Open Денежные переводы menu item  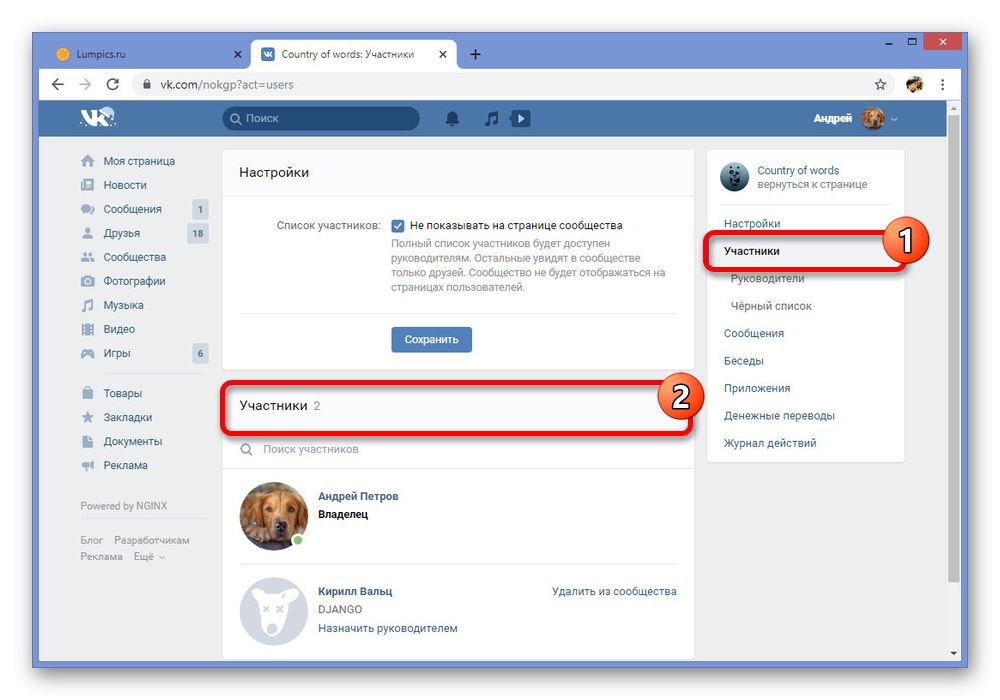tap(779, 416)
